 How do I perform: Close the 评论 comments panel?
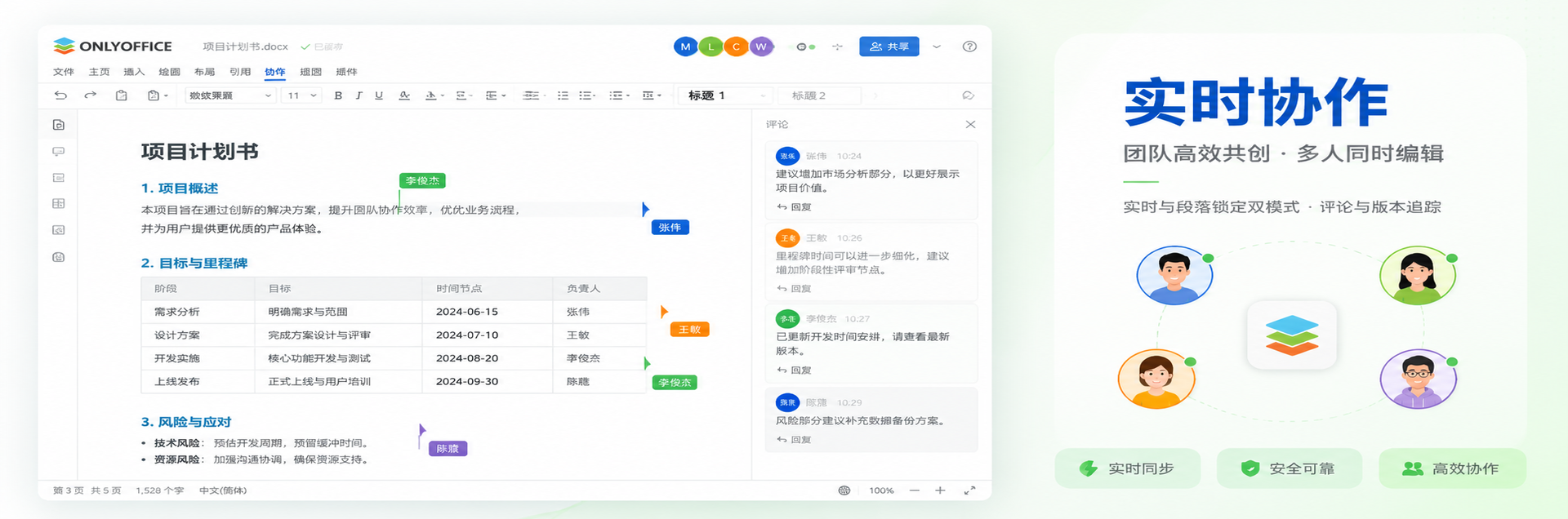pos(970,125)
